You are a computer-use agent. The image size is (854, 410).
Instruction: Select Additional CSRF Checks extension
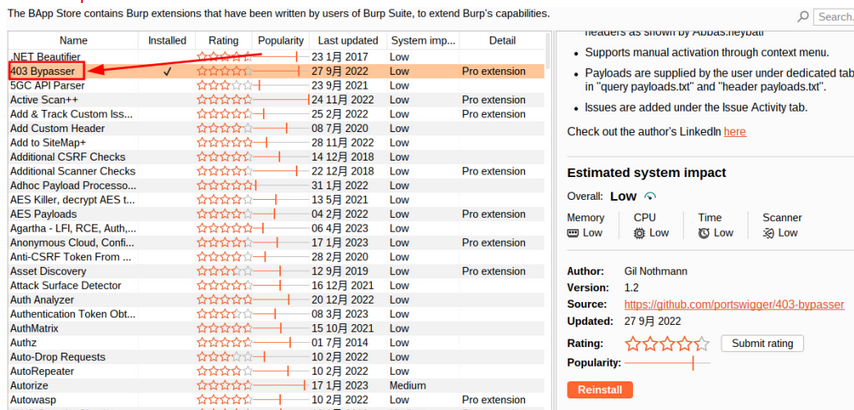(276, 157)
